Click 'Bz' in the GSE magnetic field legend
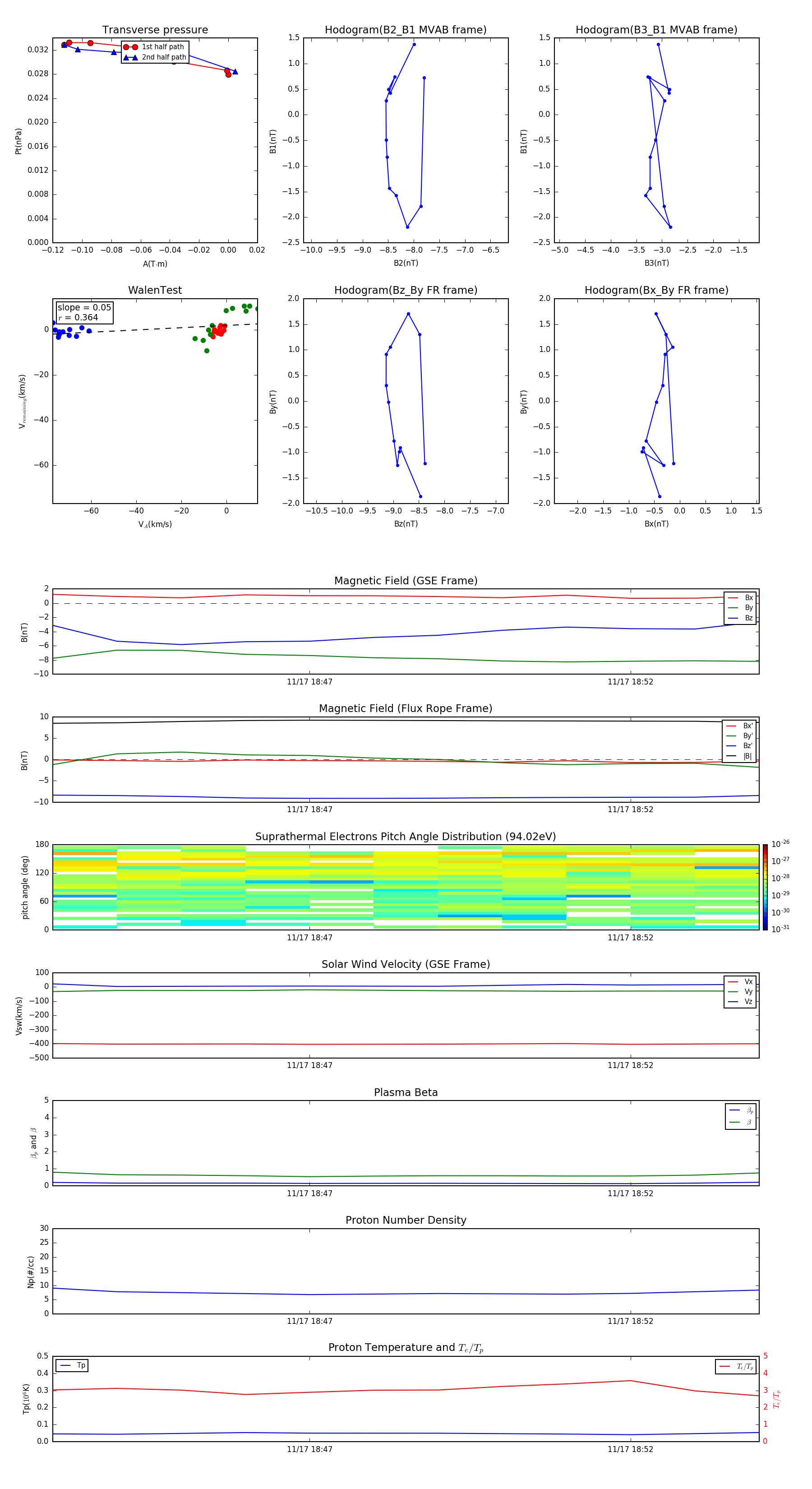 click(x=741, y=618)
